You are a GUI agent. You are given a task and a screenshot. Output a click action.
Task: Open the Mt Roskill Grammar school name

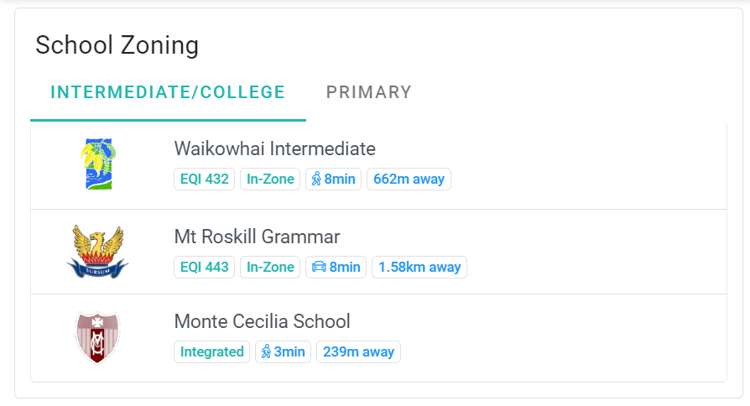pyautogui.click(x=257, y=237)
